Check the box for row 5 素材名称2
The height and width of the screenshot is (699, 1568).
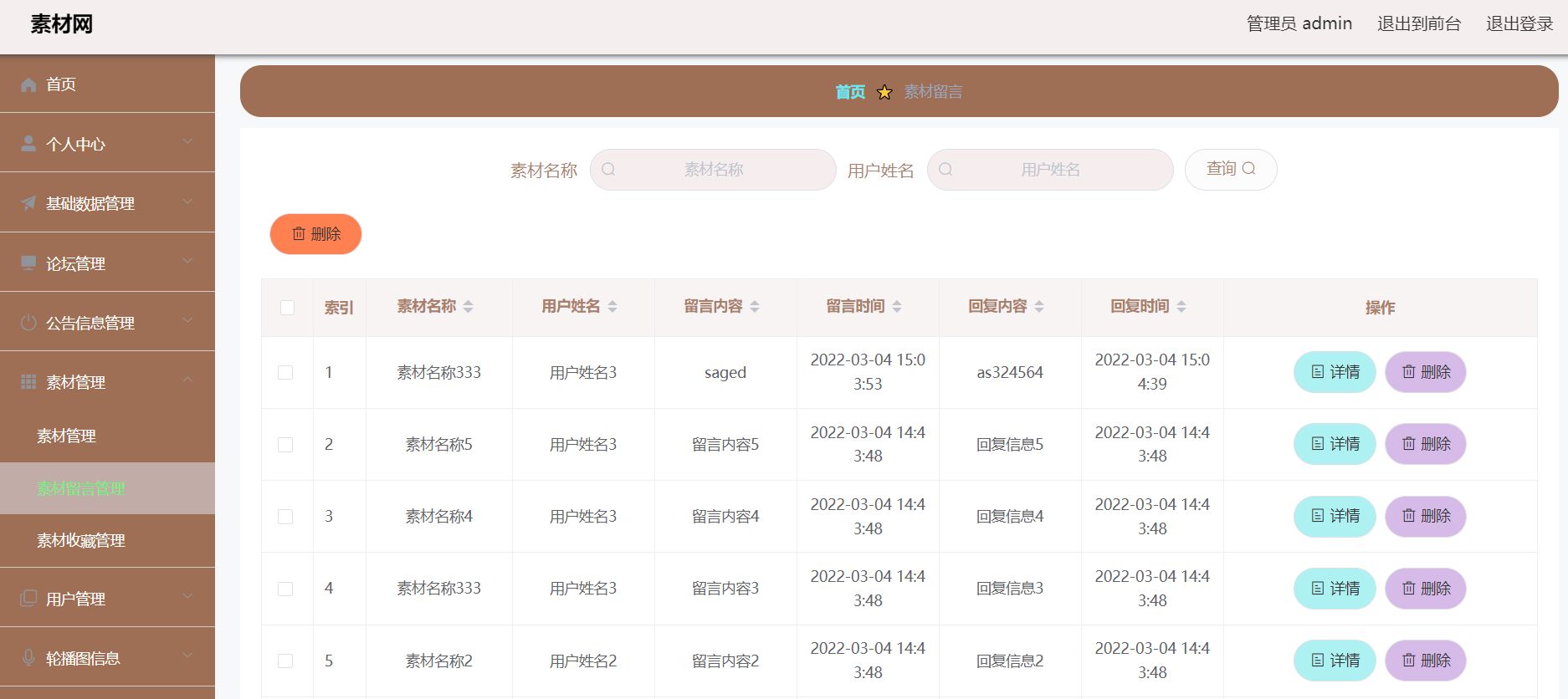click(x=285, y=661)
